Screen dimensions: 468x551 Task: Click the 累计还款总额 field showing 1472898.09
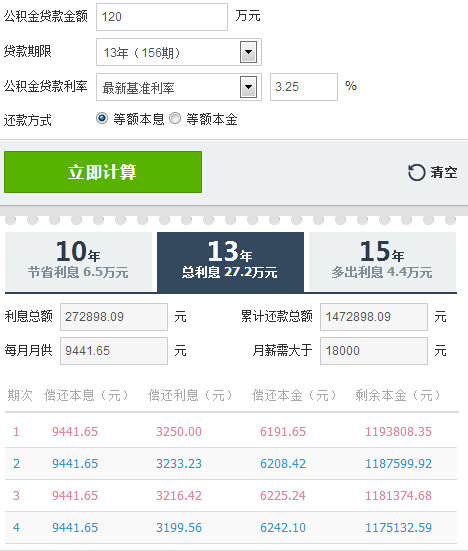click(374, 317)
